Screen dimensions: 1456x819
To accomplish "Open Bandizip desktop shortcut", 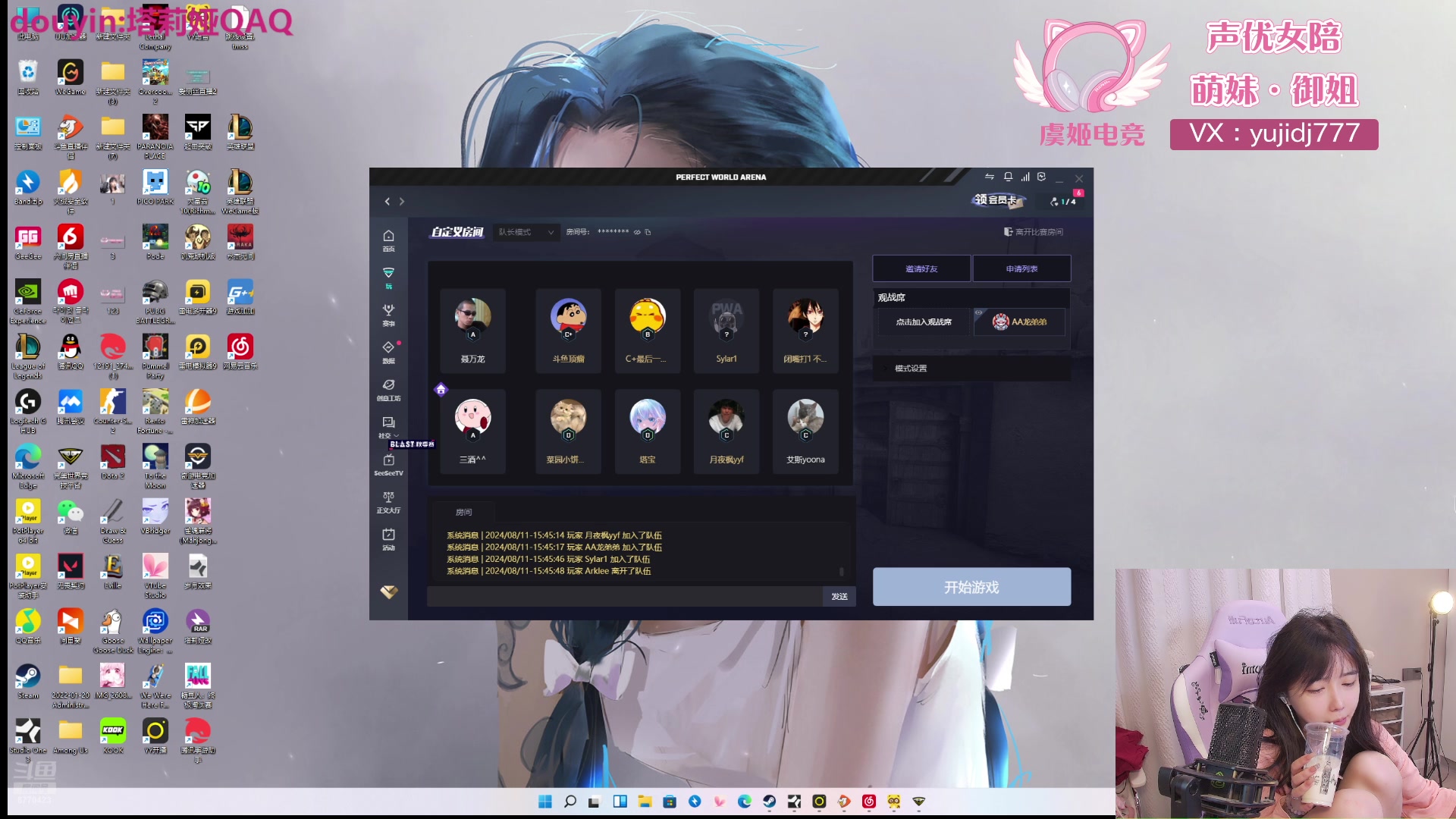I will 28,187.
